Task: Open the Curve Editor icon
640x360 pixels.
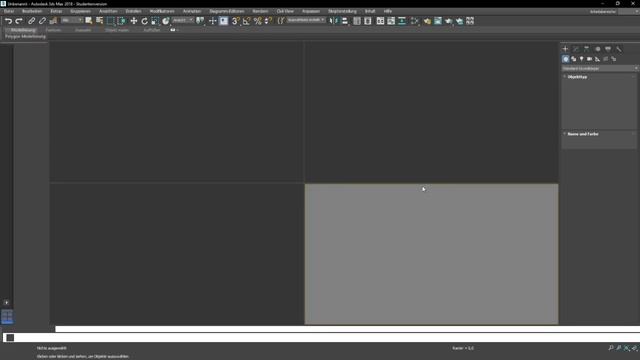Action: (x=391, y=21)
